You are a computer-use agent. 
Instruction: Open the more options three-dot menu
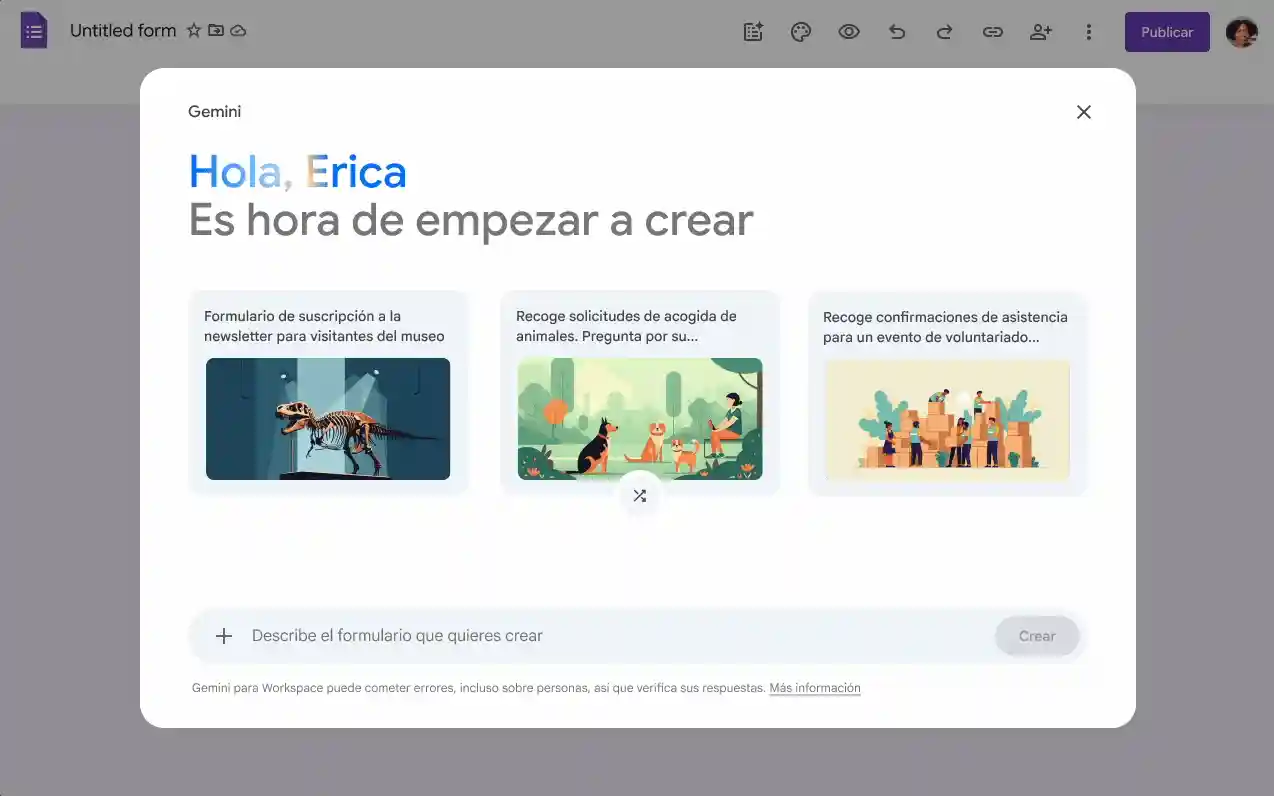click(1088, 31)
